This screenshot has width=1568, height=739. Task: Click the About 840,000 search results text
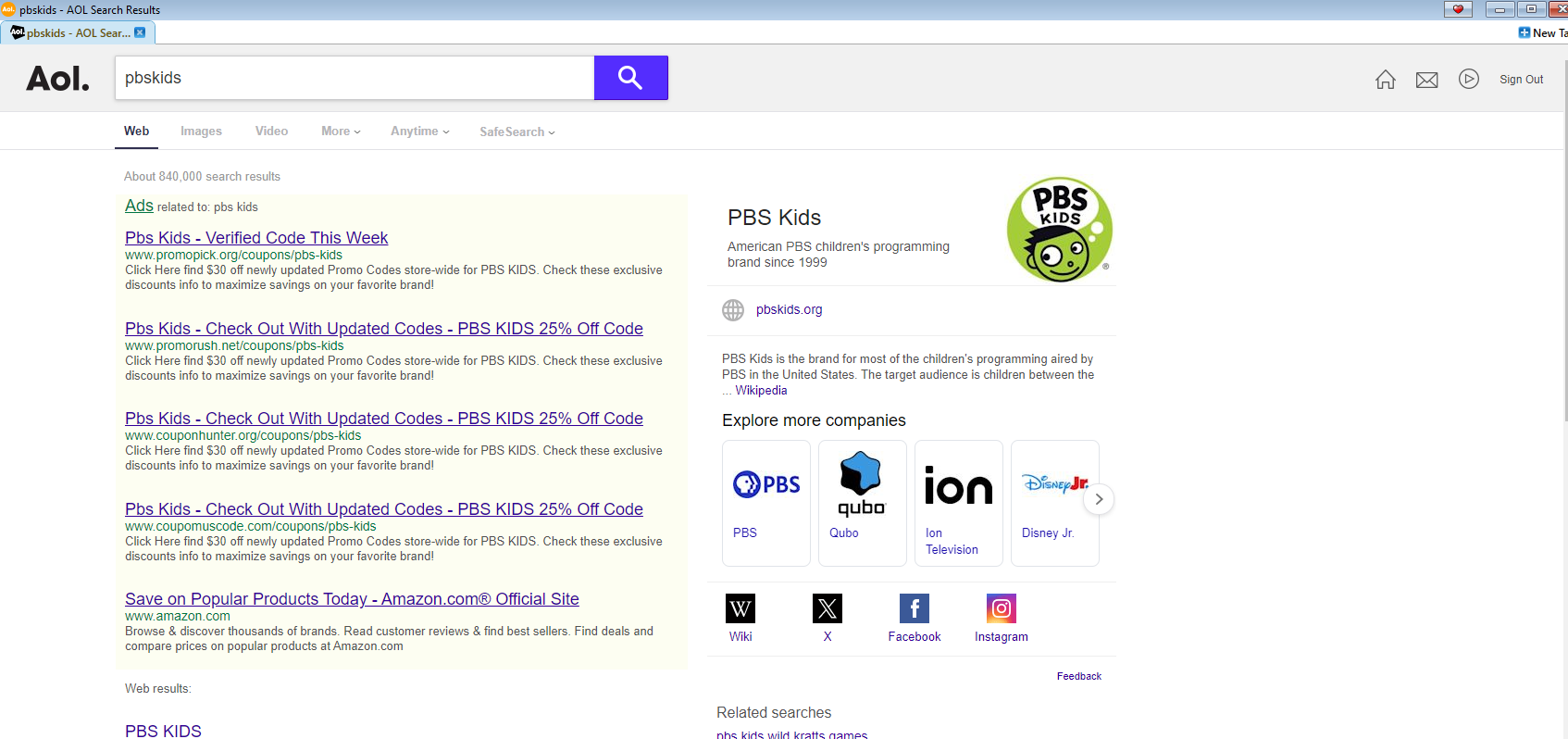202,177
